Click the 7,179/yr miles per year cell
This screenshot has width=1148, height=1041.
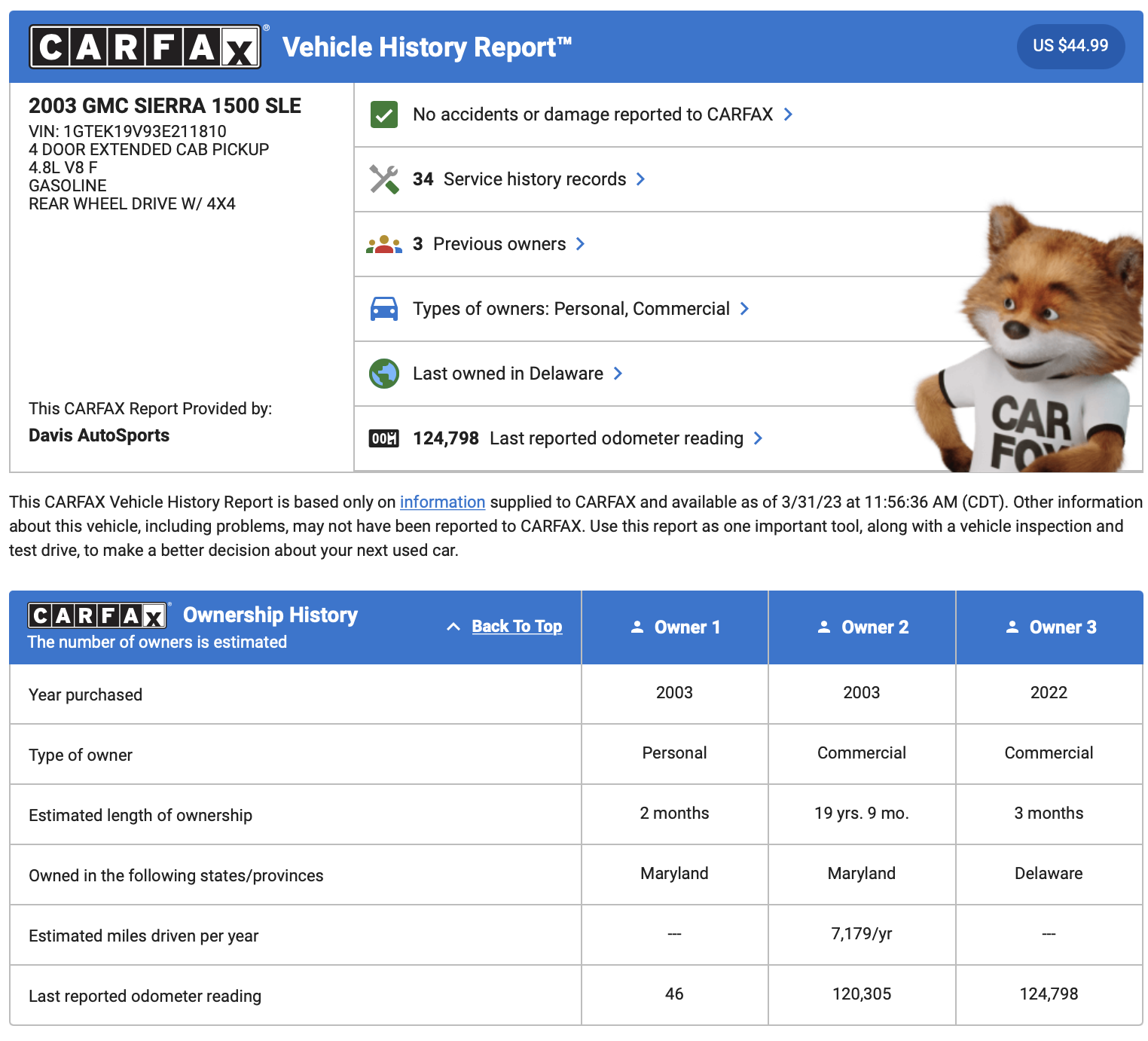click(862, 934)
